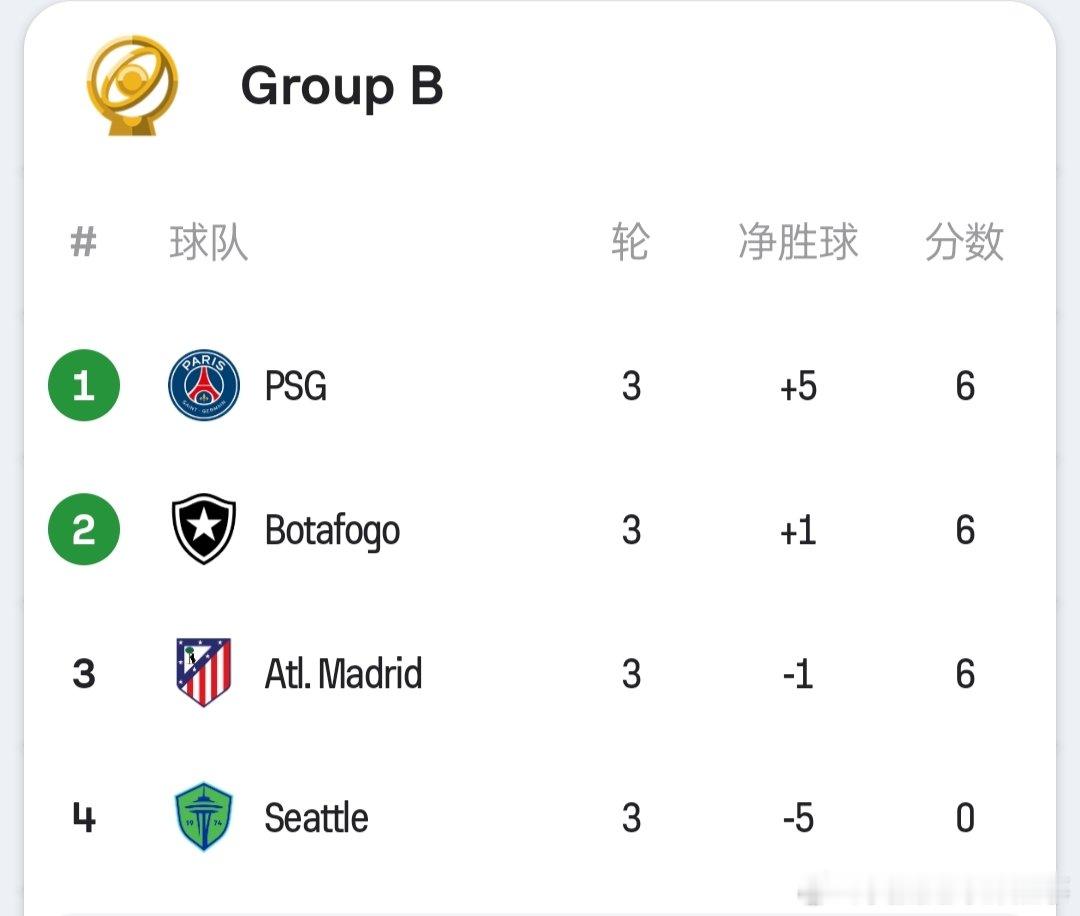This screenshot has width=1080, height=916.
Task: Select rank number 4 in standings
Action: pyautogui.click(x=84, y=818)
